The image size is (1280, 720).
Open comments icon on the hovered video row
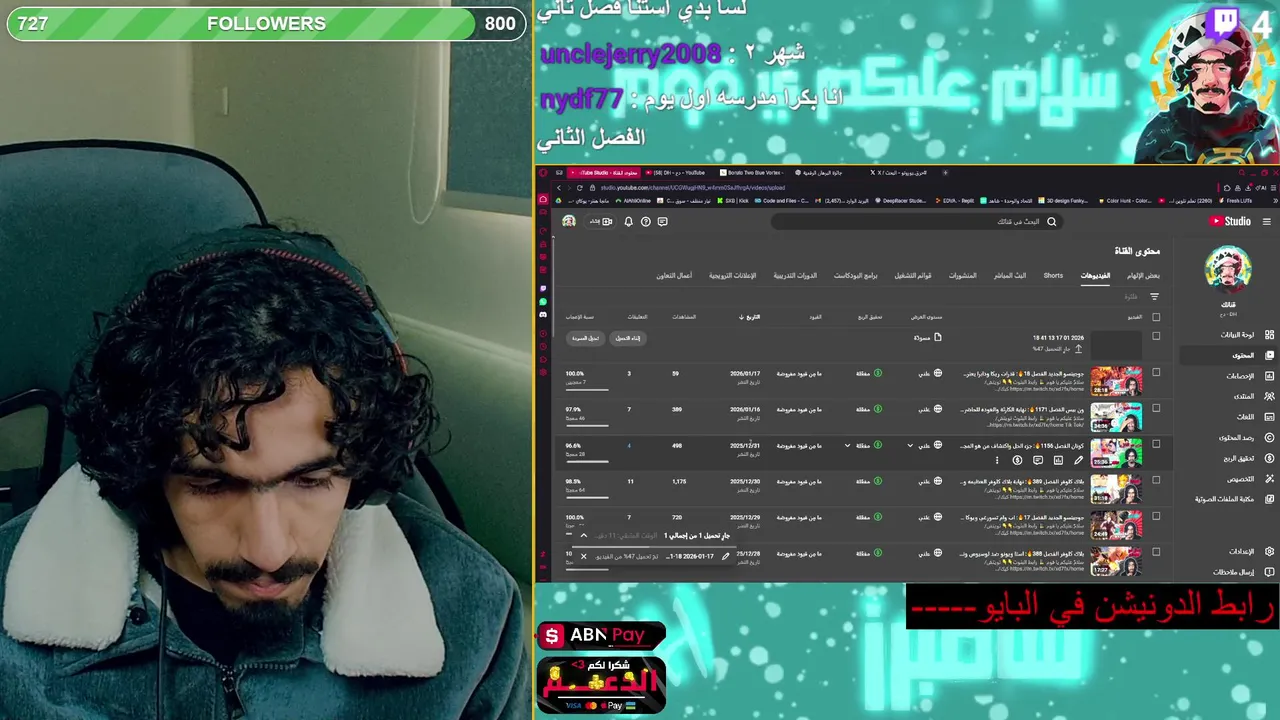pyautogui.click(x=1038, y=461)
